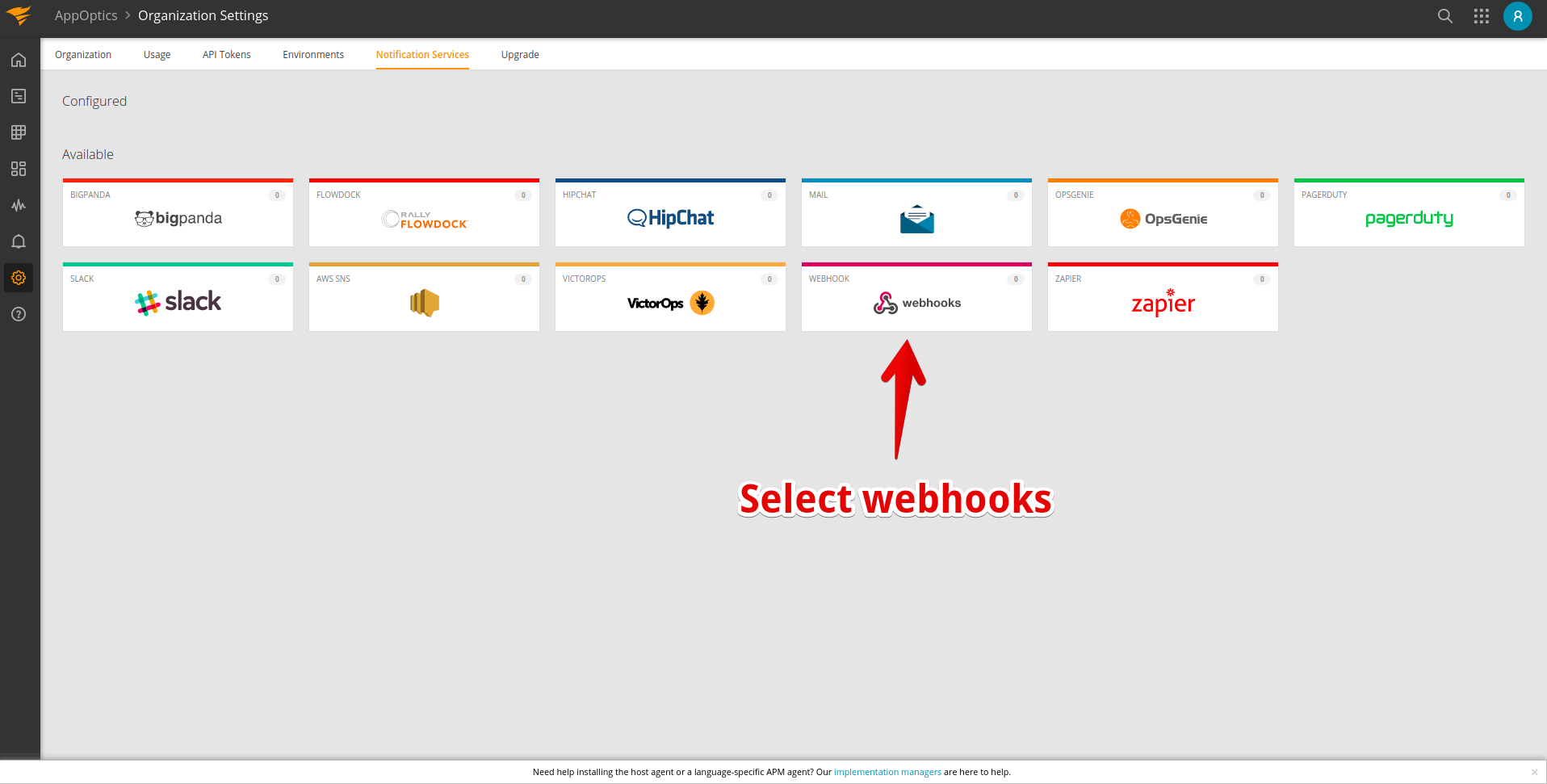Viewport: 1547px width, 784px height.
Task: Choose the PagerDuty service card
Action: tap(1409, 214)
